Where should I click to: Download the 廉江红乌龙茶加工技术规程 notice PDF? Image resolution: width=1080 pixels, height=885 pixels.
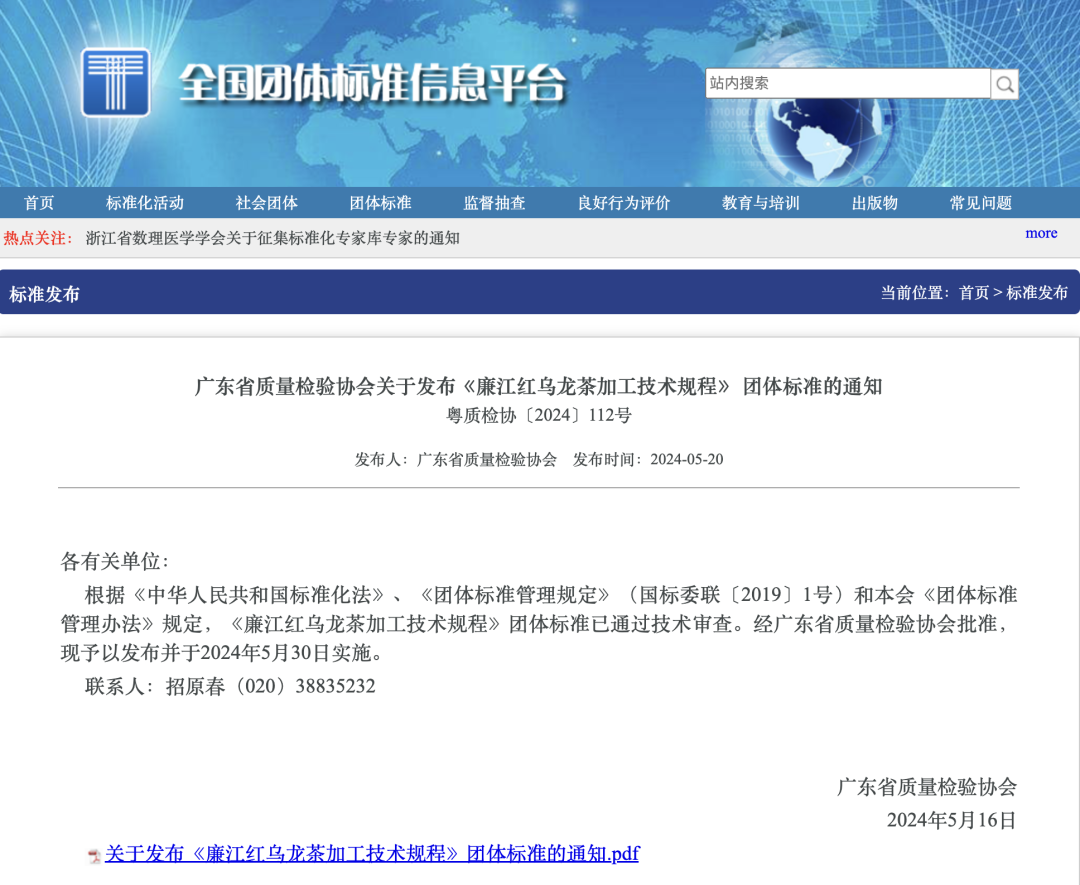[372, 853]
